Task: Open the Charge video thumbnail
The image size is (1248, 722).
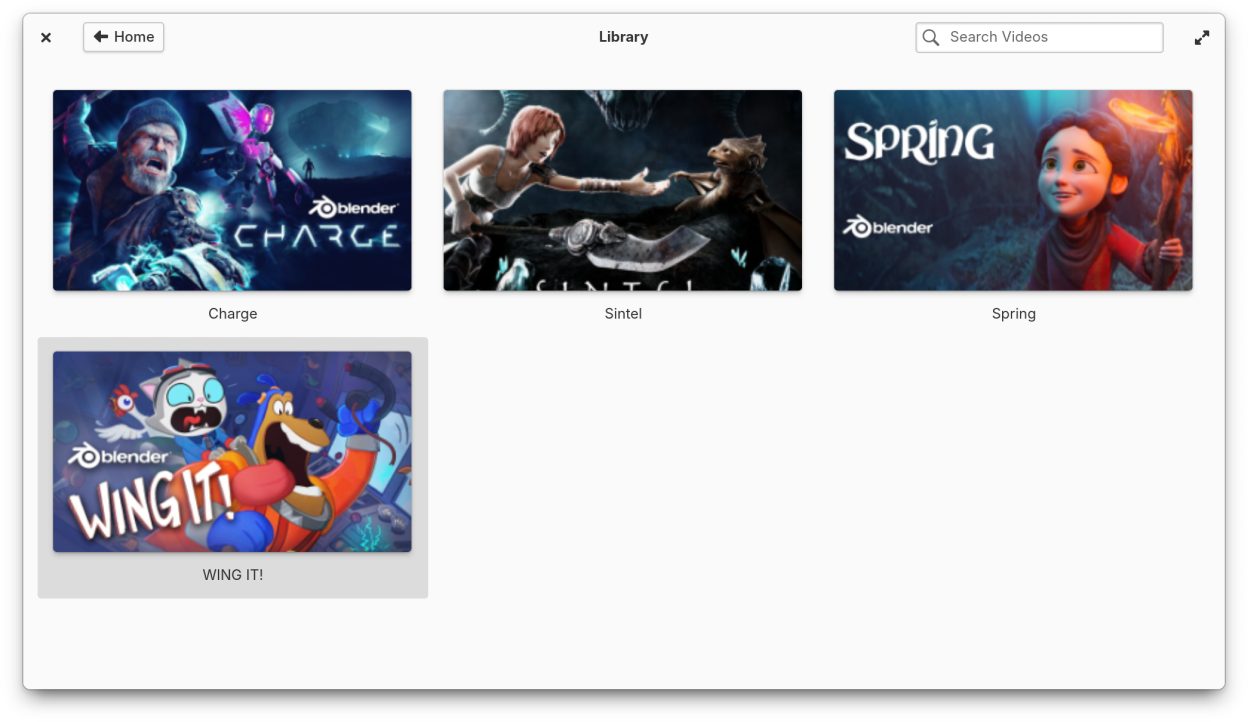Action: click(232, 190)
